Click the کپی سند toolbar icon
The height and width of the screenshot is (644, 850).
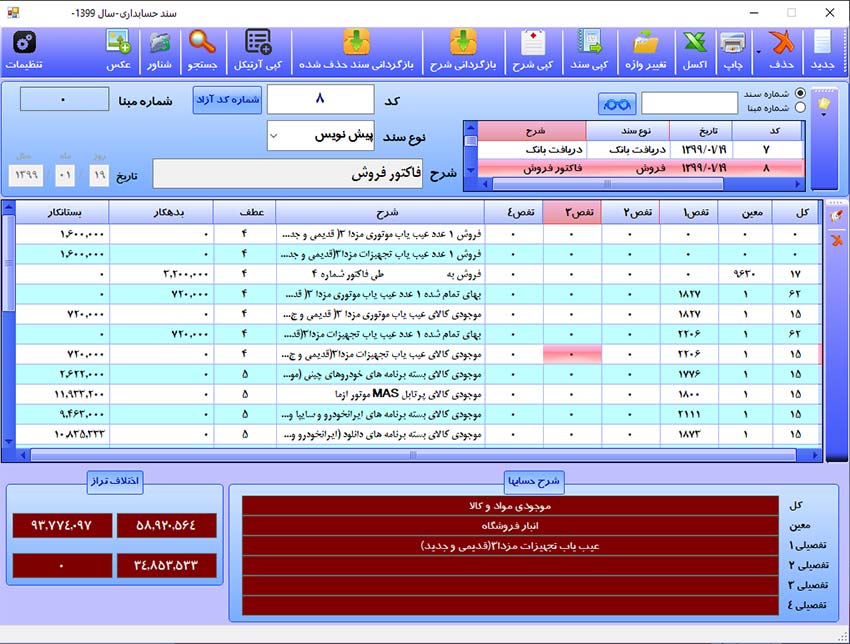point(589,42)
